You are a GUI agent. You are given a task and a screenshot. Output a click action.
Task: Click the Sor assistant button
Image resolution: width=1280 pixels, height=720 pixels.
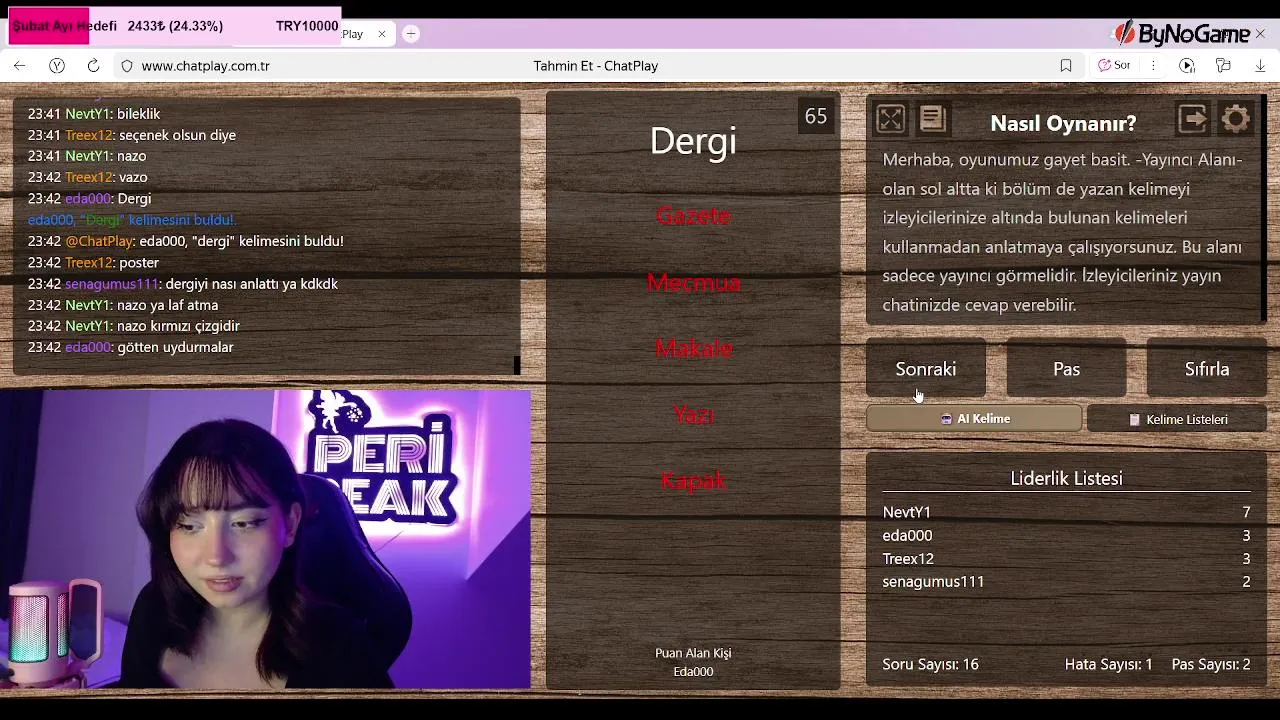click(1114, 66)
